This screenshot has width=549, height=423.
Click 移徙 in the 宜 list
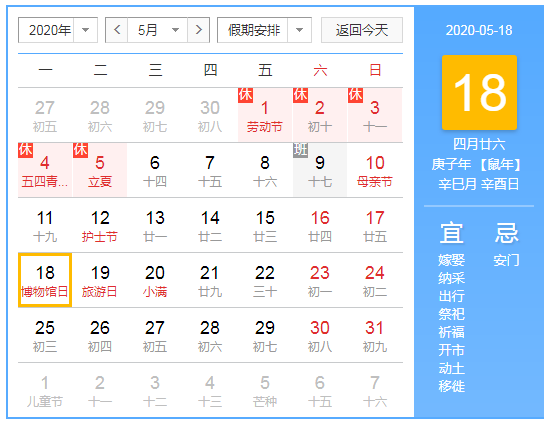click(x=451, y=386)
